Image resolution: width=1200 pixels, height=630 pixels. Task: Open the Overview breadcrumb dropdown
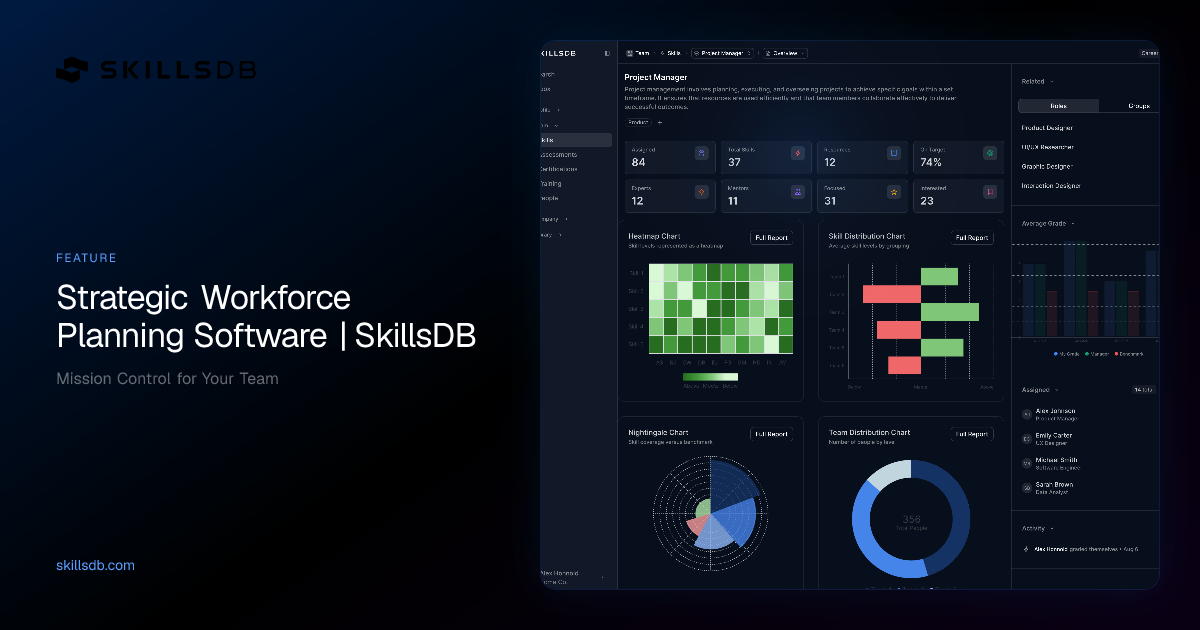(785, 53)
